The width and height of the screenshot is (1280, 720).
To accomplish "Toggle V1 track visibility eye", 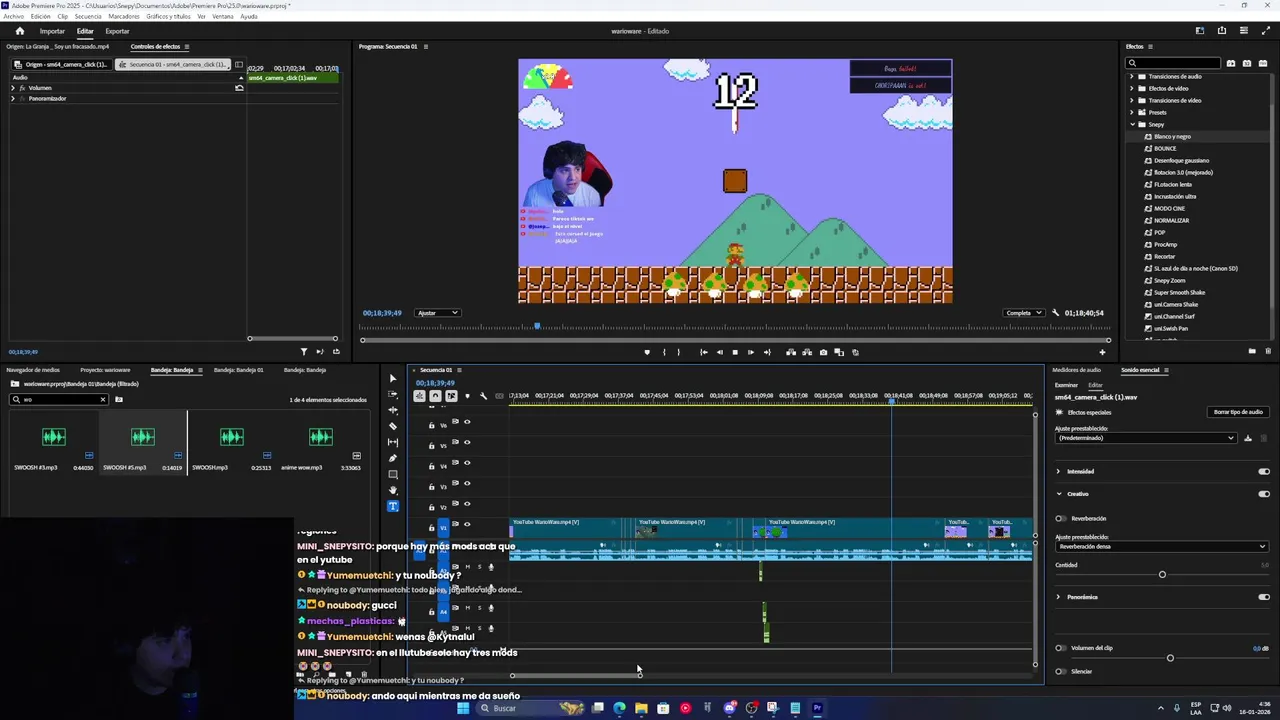I will point(466,524).
